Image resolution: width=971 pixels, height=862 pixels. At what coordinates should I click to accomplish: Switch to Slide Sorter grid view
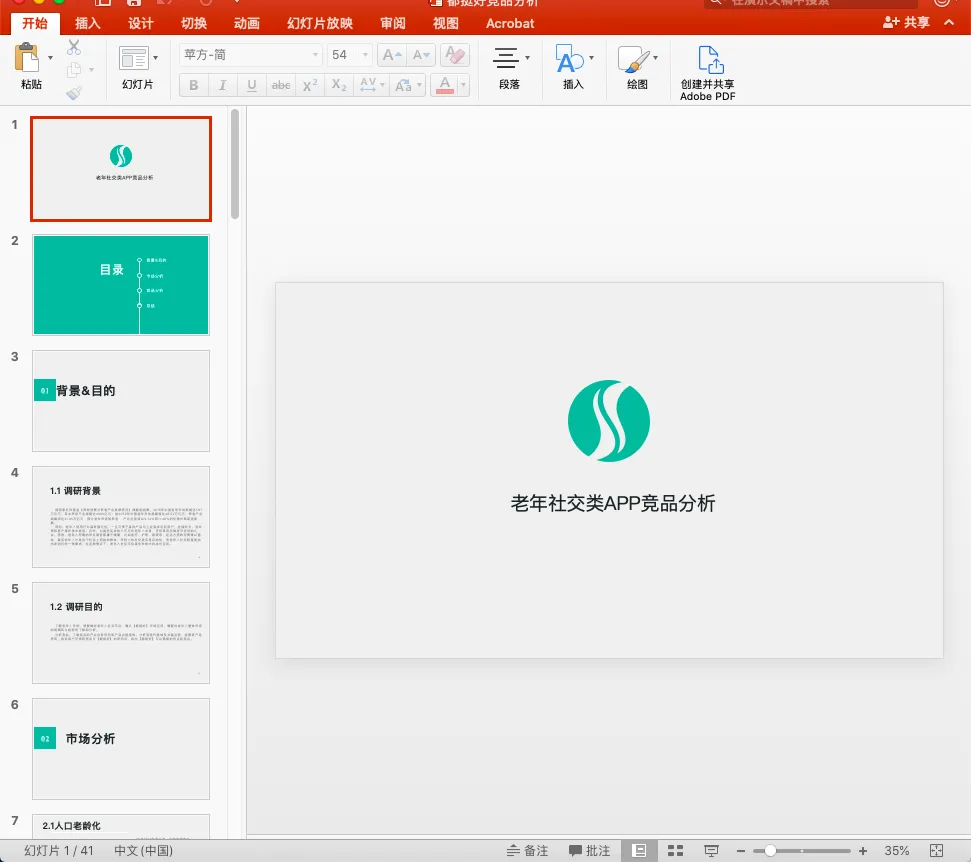(675, 850)
